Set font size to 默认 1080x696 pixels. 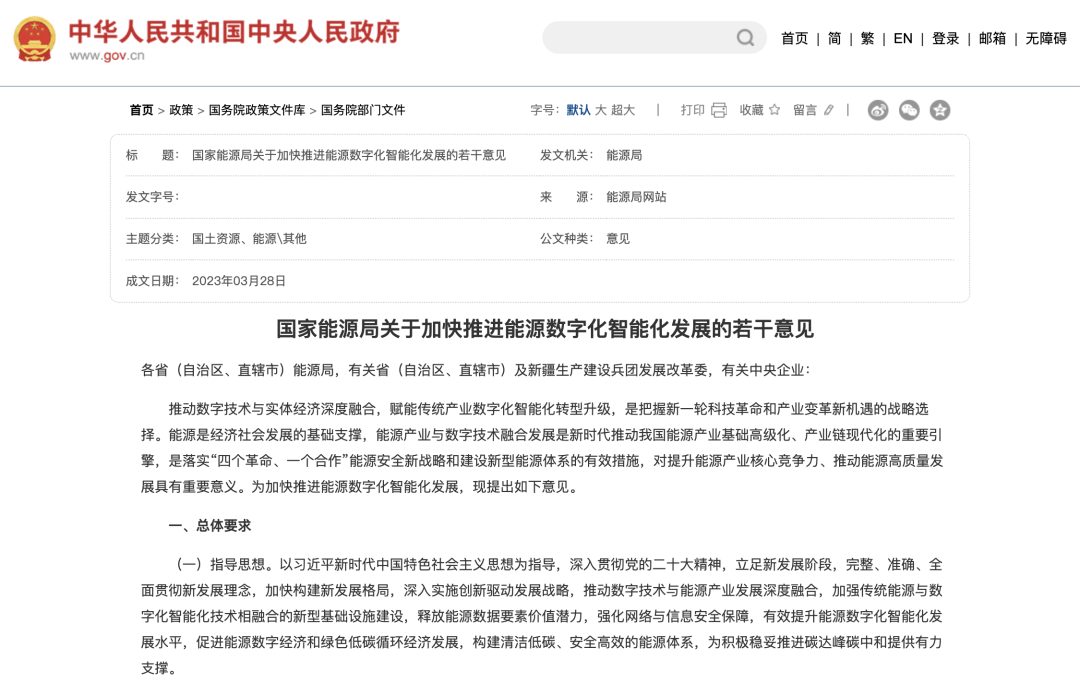tap(578, 110)
